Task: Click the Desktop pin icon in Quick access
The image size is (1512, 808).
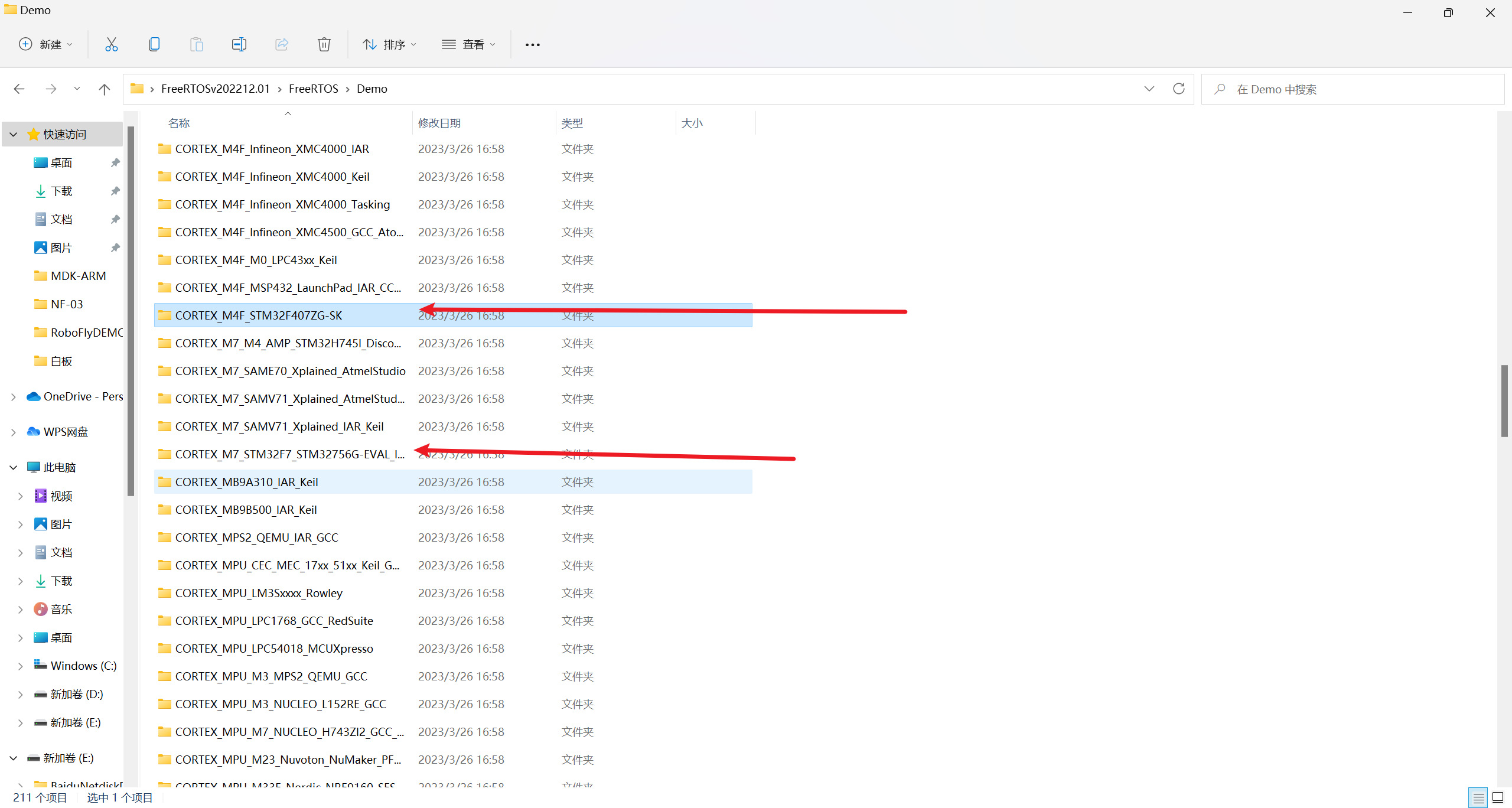Action: click(115, 162)
